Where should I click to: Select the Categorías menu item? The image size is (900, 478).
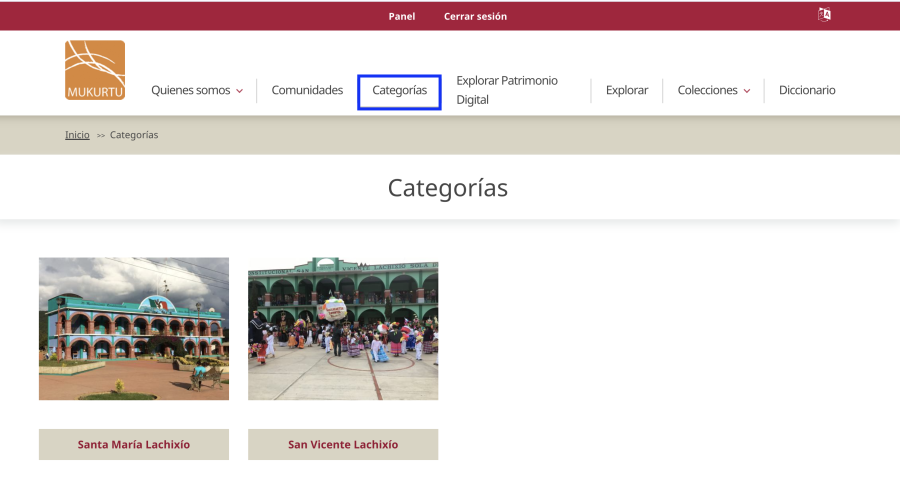(x=399, y=90)
